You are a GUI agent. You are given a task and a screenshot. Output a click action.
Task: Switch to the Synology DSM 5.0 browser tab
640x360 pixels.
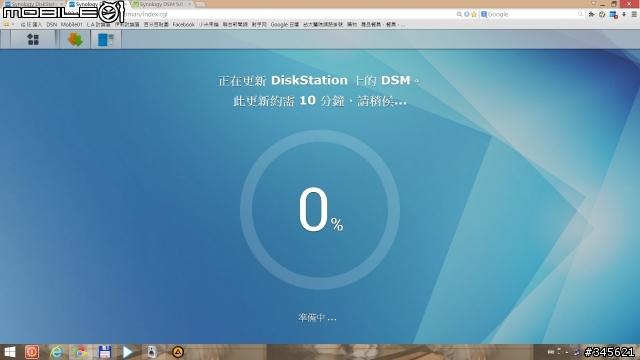[x=162, y=4]
